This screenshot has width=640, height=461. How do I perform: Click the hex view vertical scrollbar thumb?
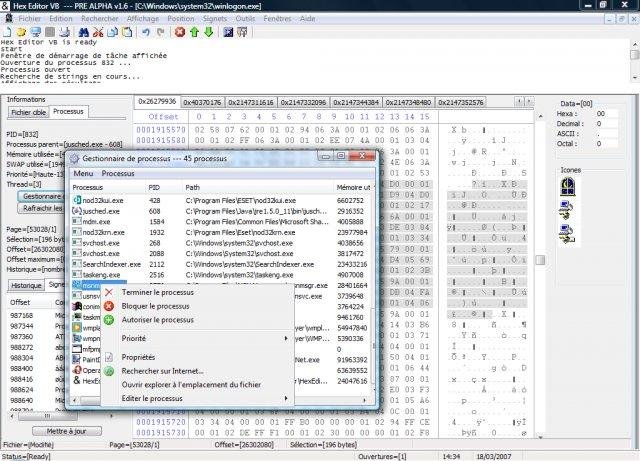click(540, 260)
